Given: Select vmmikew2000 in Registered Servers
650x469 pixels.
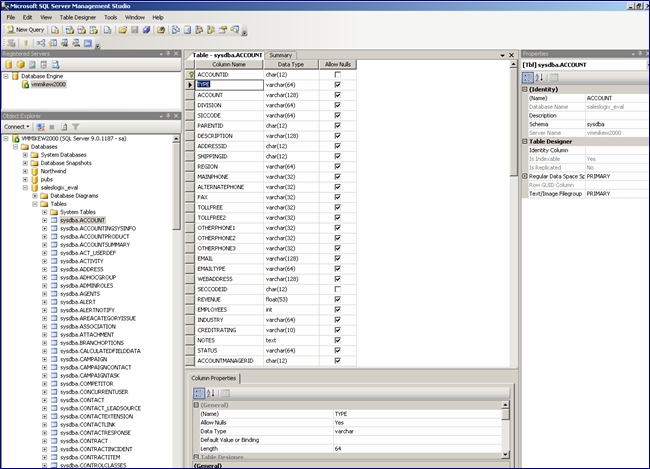Looking at the screenshot, I should tap(48, 84).
